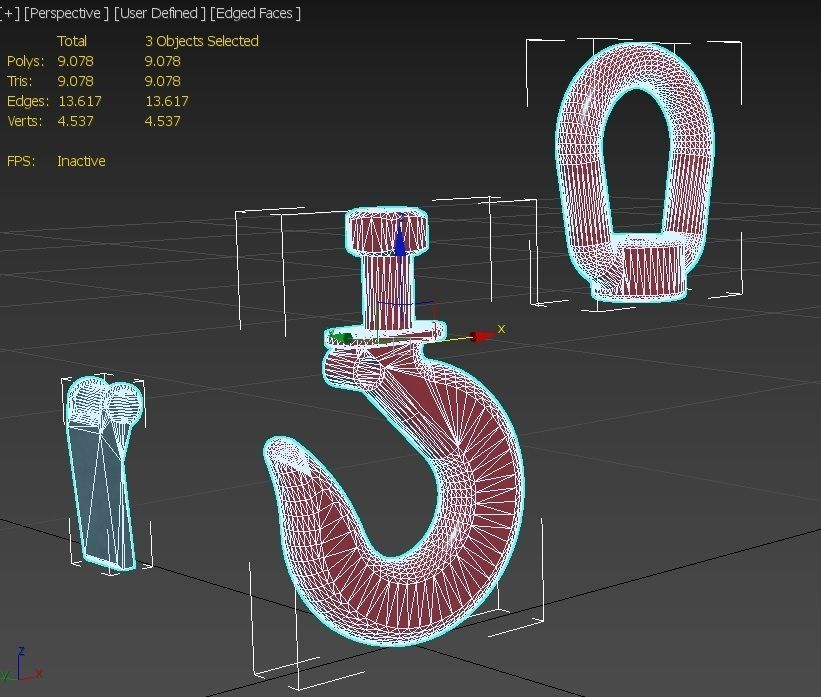
Task: Select the bolt head atop the hook
Action: [x=386, y=229]
